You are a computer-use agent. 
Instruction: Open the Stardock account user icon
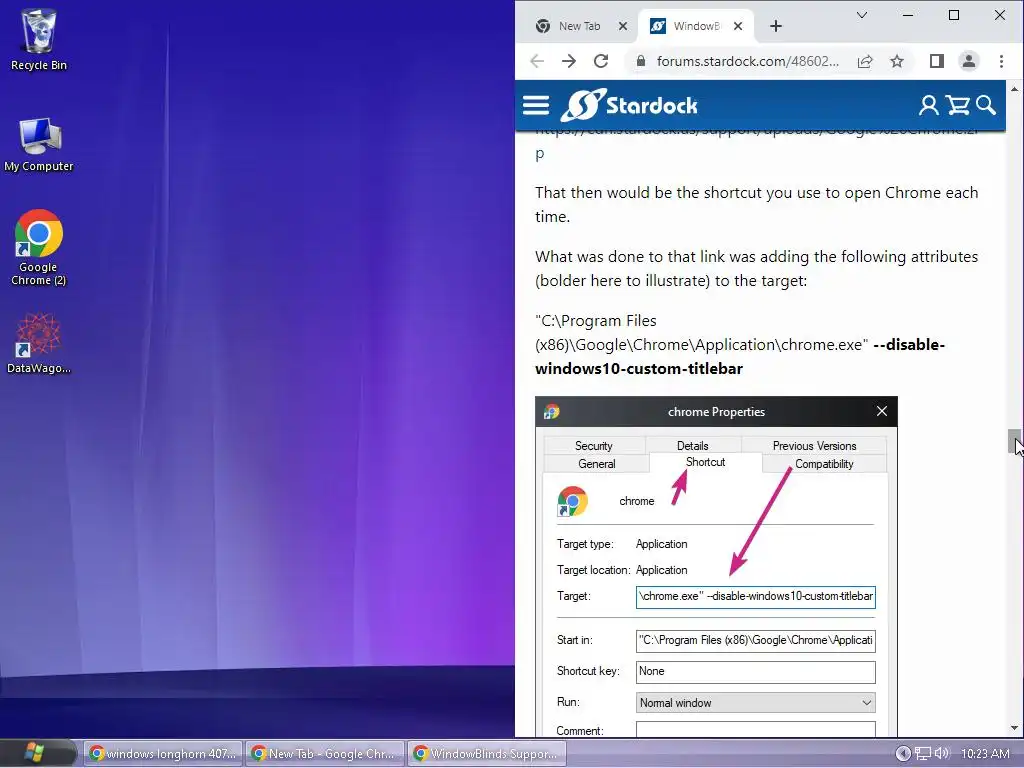pos(928,105)
